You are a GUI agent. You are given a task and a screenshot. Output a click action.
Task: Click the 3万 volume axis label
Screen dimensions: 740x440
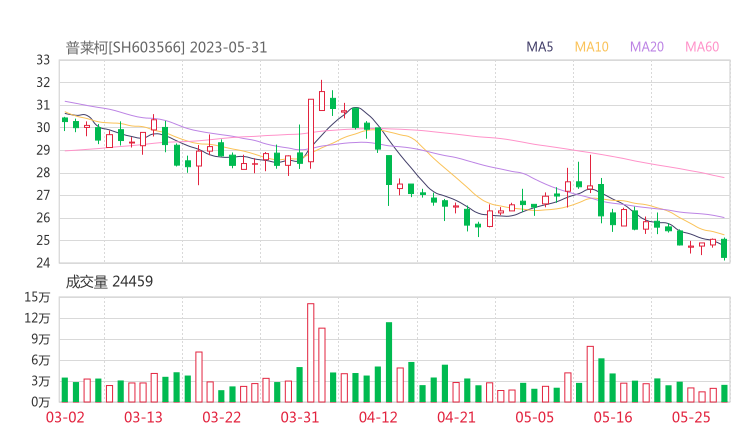click(41, 381)
